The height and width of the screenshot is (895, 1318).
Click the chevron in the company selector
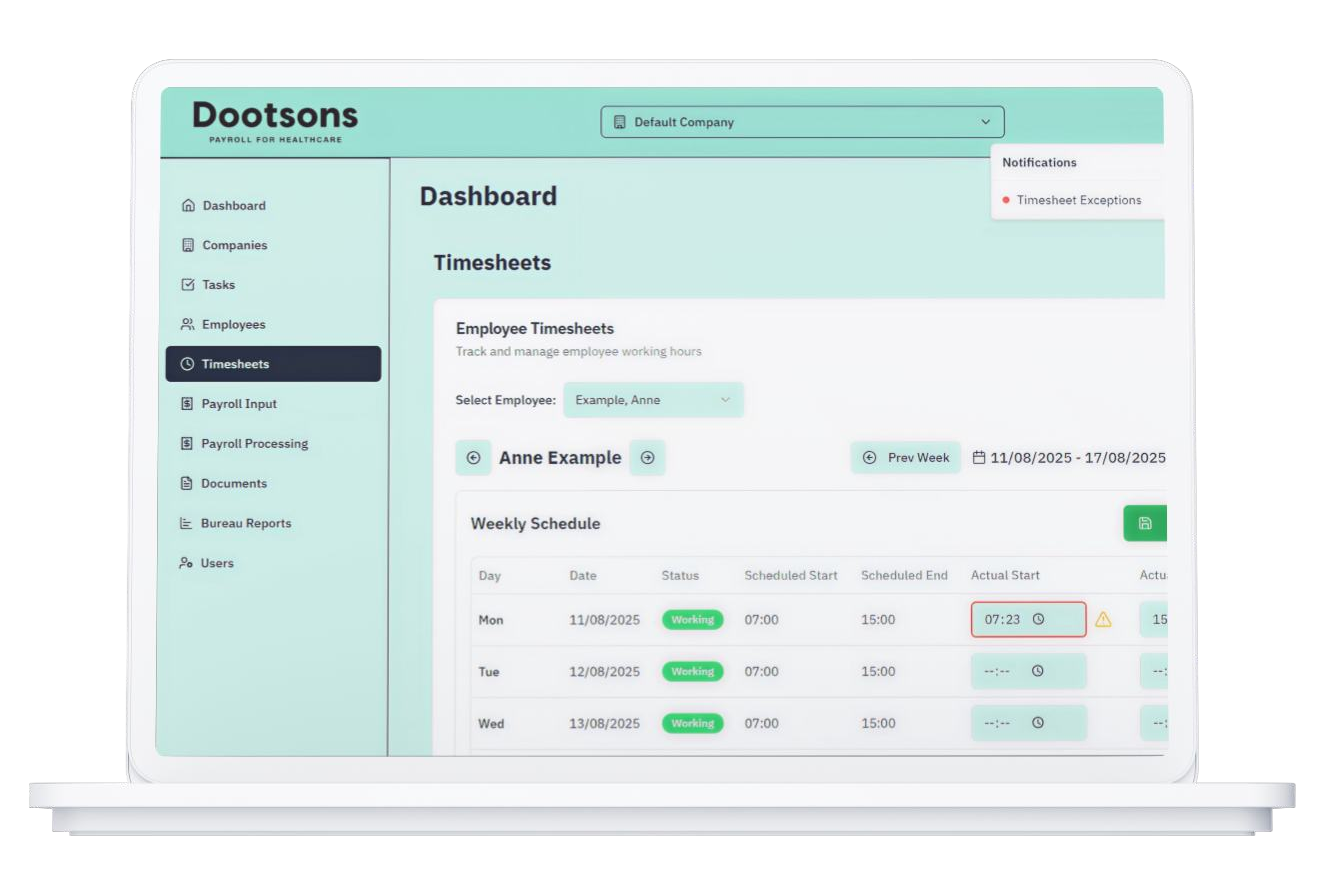click(985, 122)
